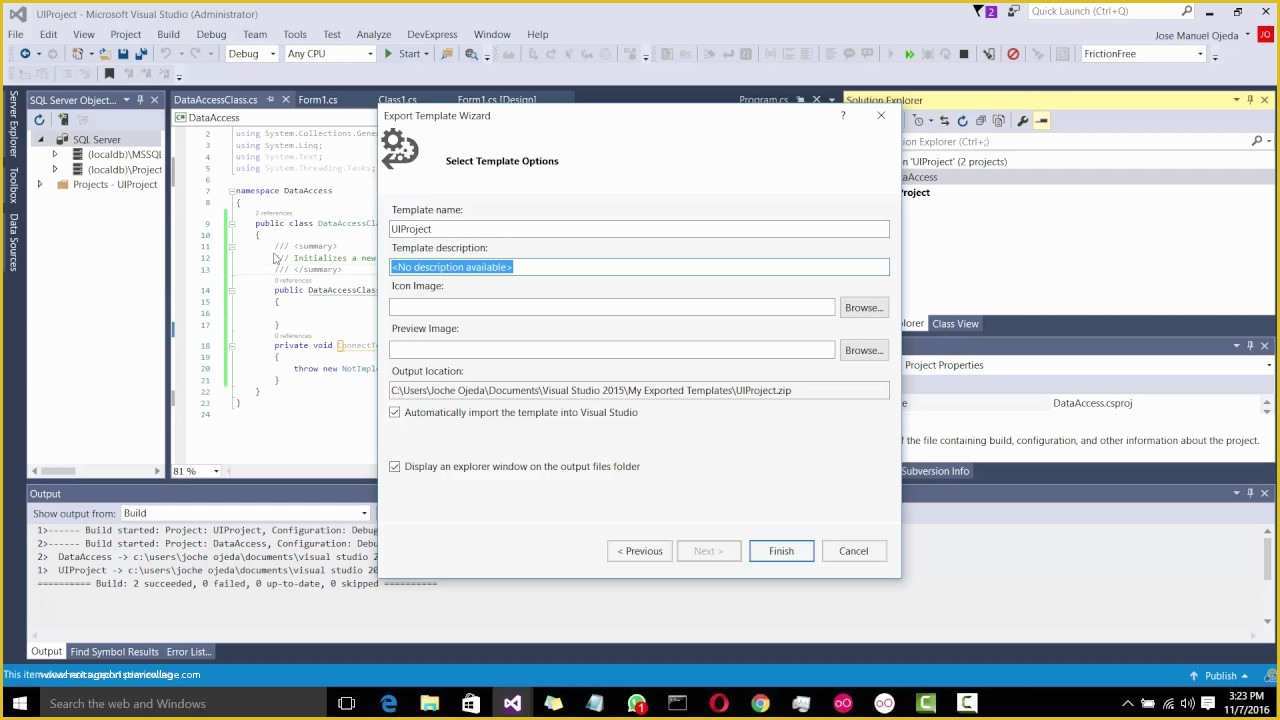Click the Icon Image path field
The height and width of the screenshot is (720, 1280).
tap(612, 308)
